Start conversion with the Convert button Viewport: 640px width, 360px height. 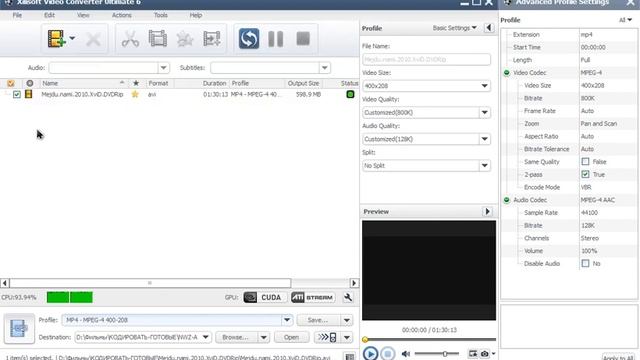click(249, 39)
